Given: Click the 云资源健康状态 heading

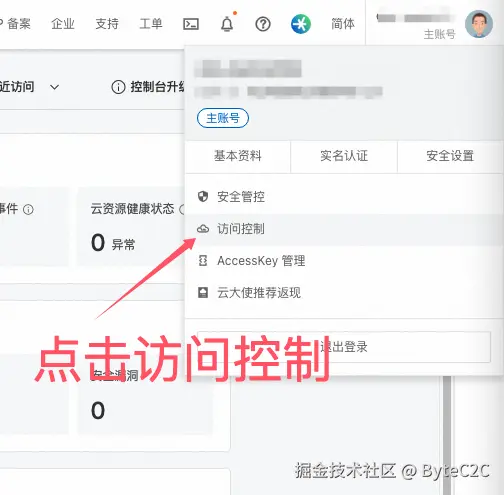Looking at the screenshot, I should coord(132,209).
